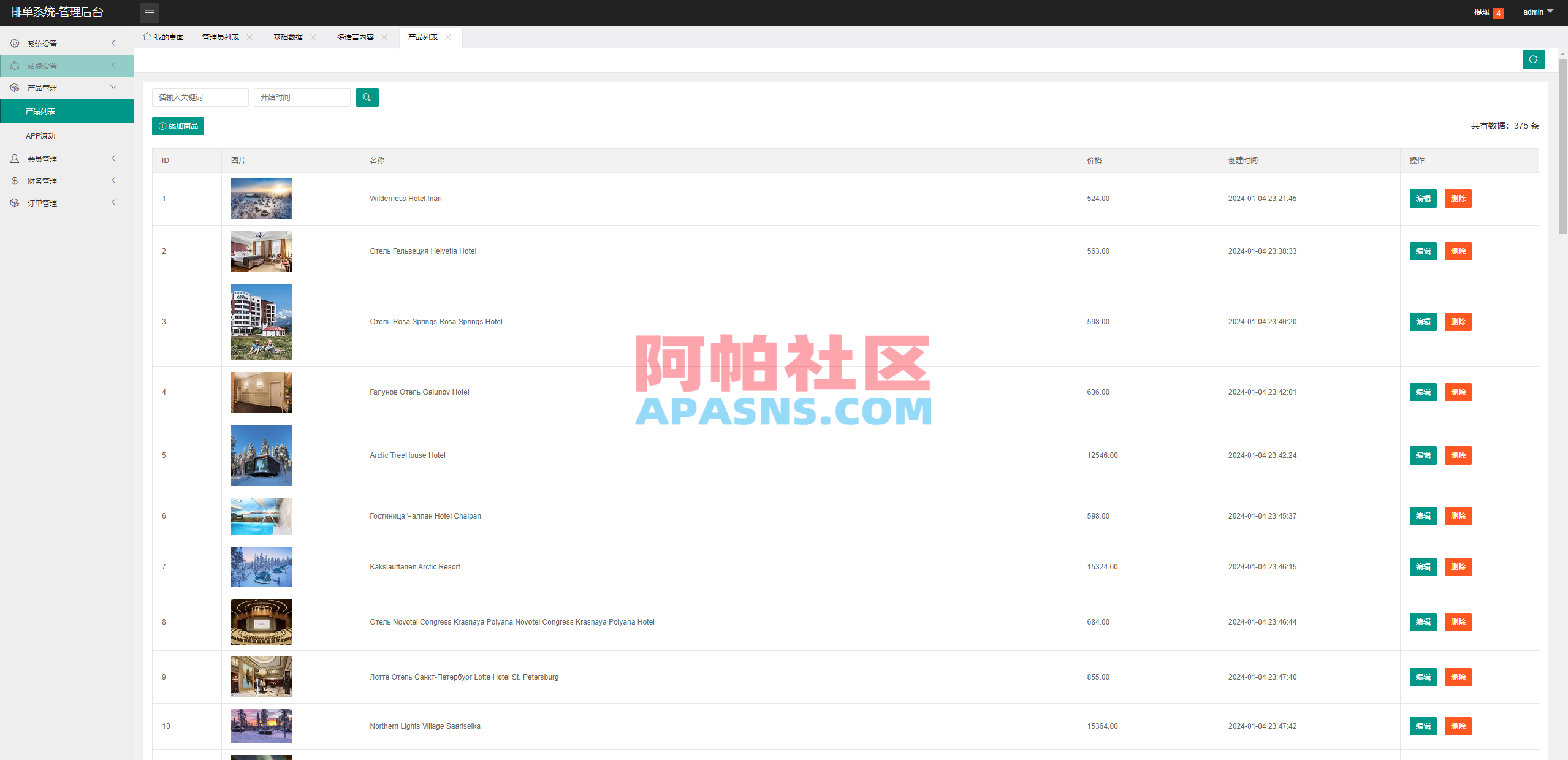The image size is (1568, 760).
Task: Click the 站点设置 sidebar icon
Action: click(x=15, y=65)
